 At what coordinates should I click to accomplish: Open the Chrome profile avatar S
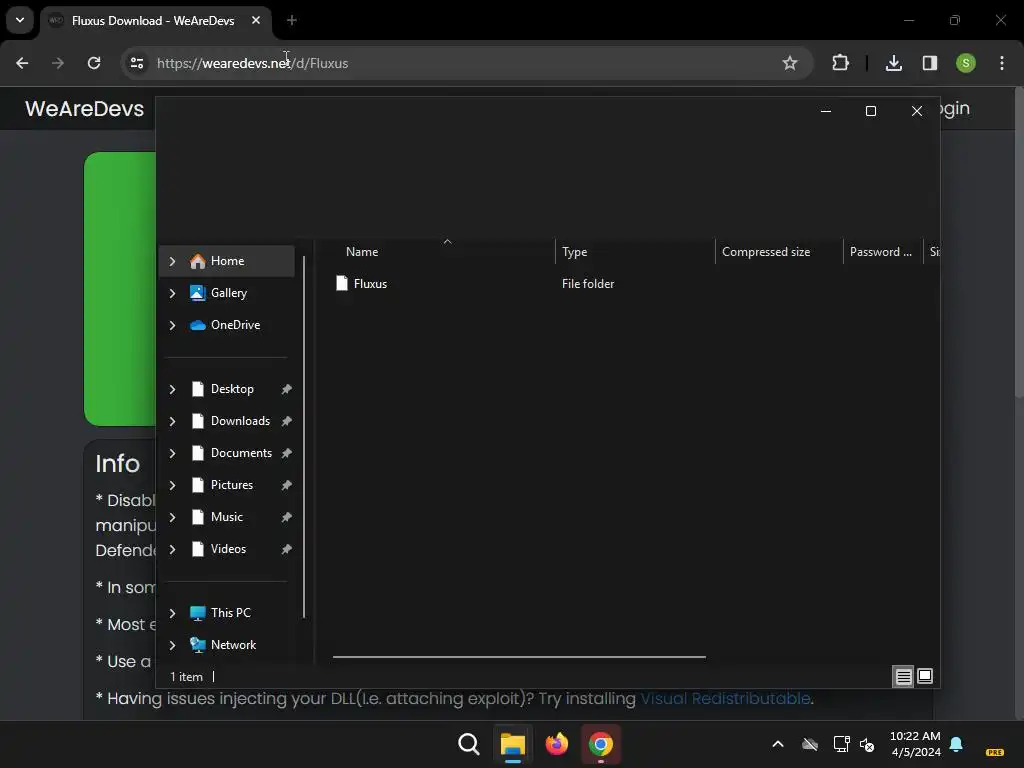965,63
